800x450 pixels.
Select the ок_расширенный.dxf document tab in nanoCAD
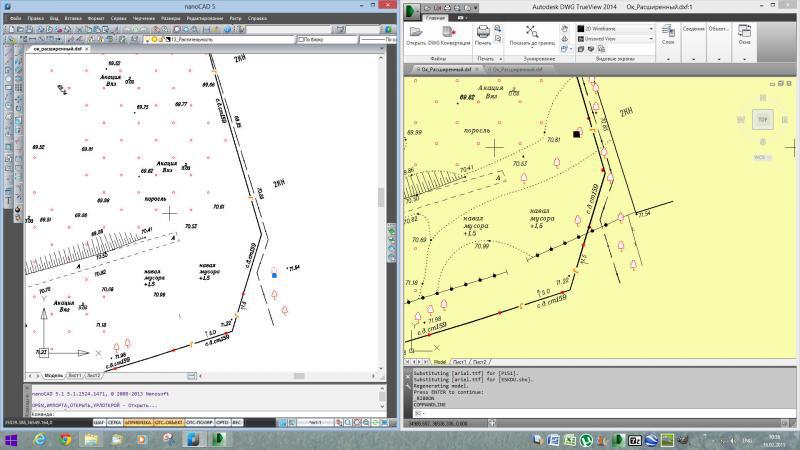[57, 49]
